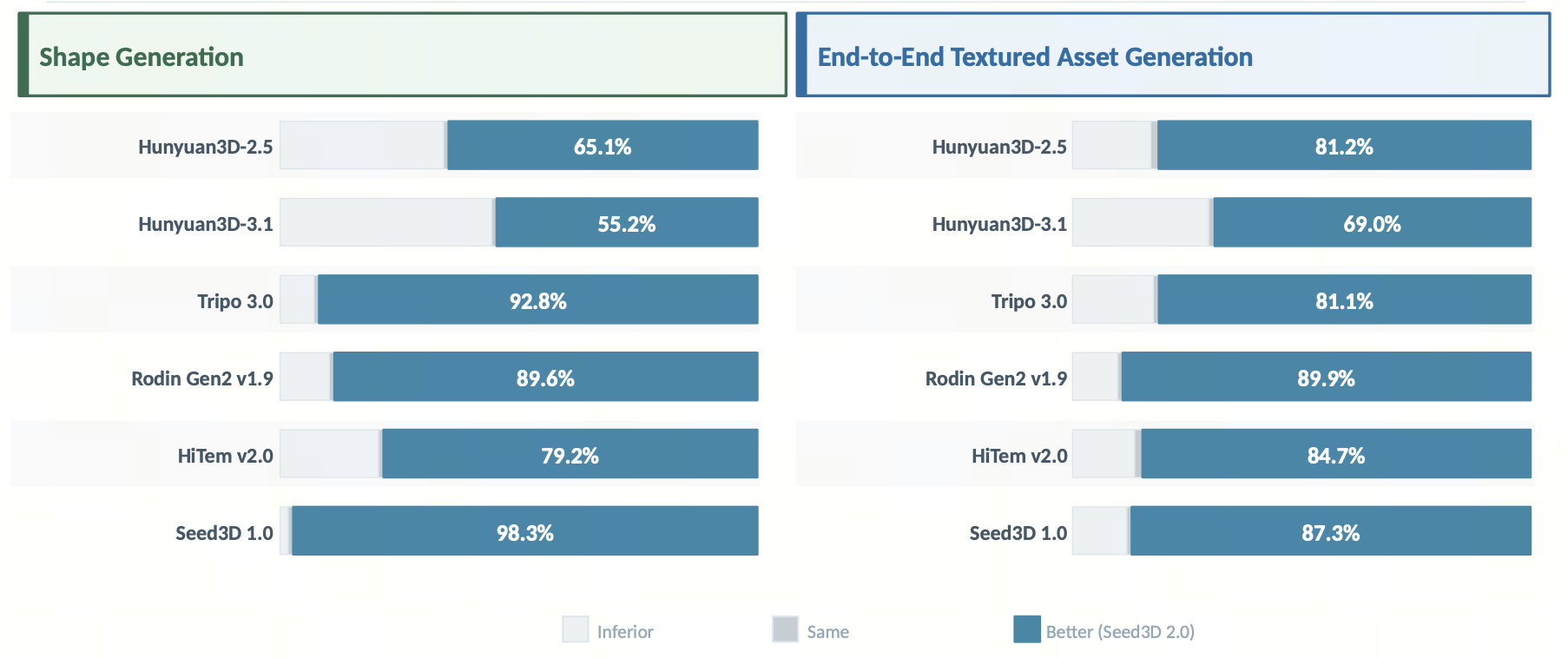The height and width of the screenshot is (658, 1568).
Task: Click the 69.0% Hunyuan3D-3.1 textured bar
Action: pos(1372,223)
